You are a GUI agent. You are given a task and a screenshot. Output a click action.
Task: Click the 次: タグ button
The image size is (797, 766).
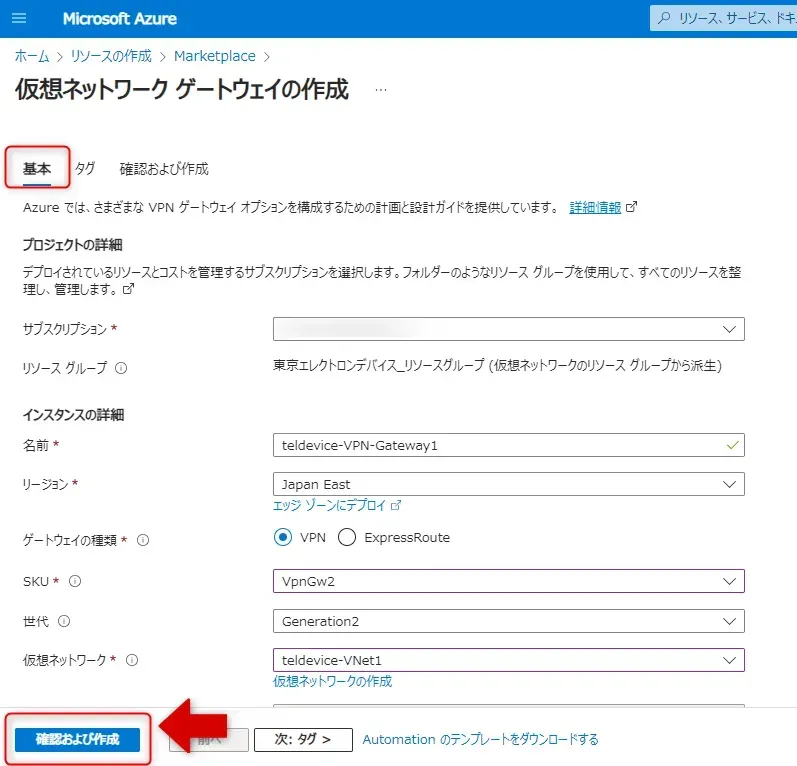(x=303, y=739)
